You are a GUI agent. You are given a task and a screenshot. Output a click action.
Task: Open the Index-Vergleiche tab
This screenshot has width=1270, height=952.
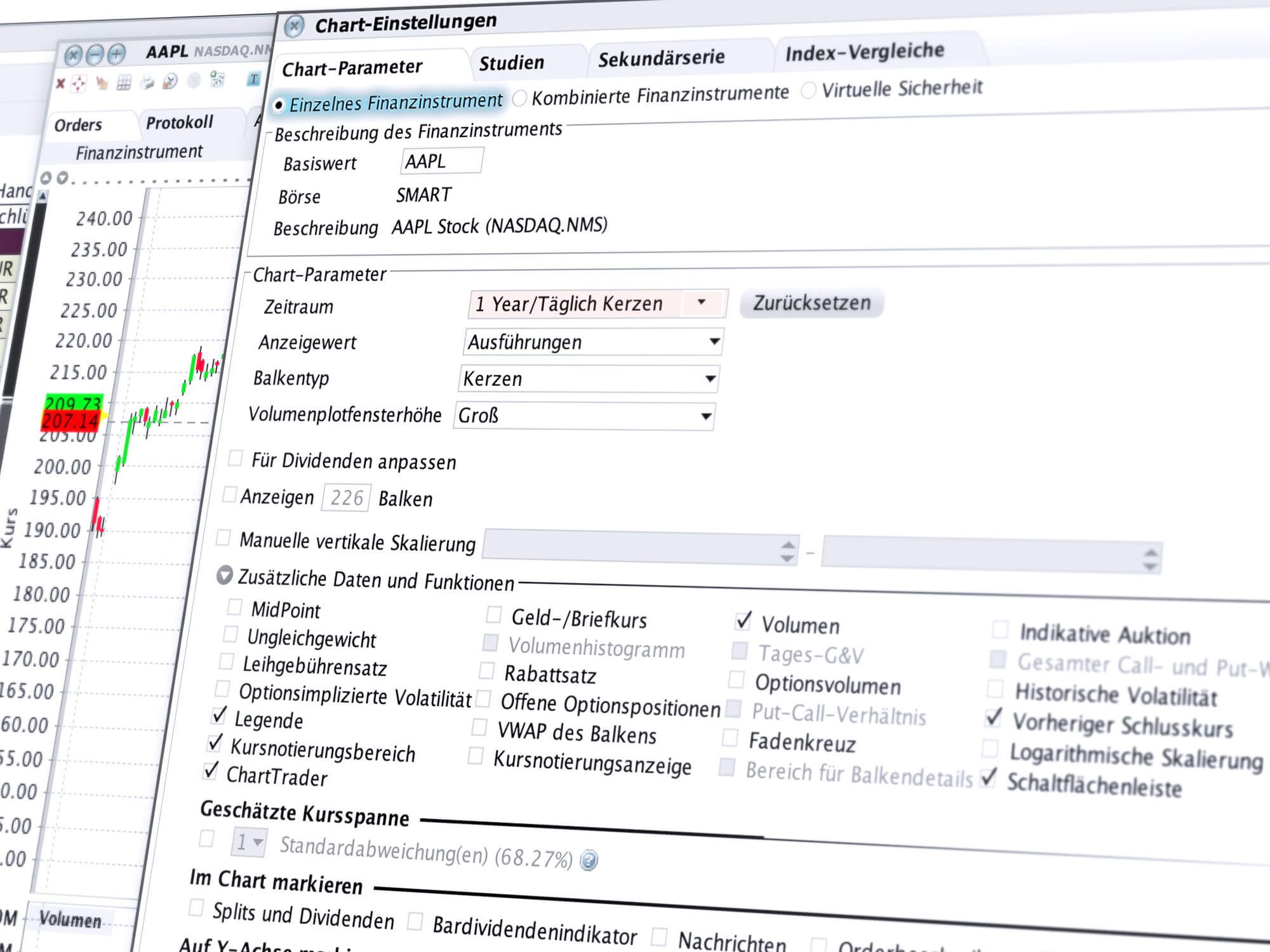865,51
